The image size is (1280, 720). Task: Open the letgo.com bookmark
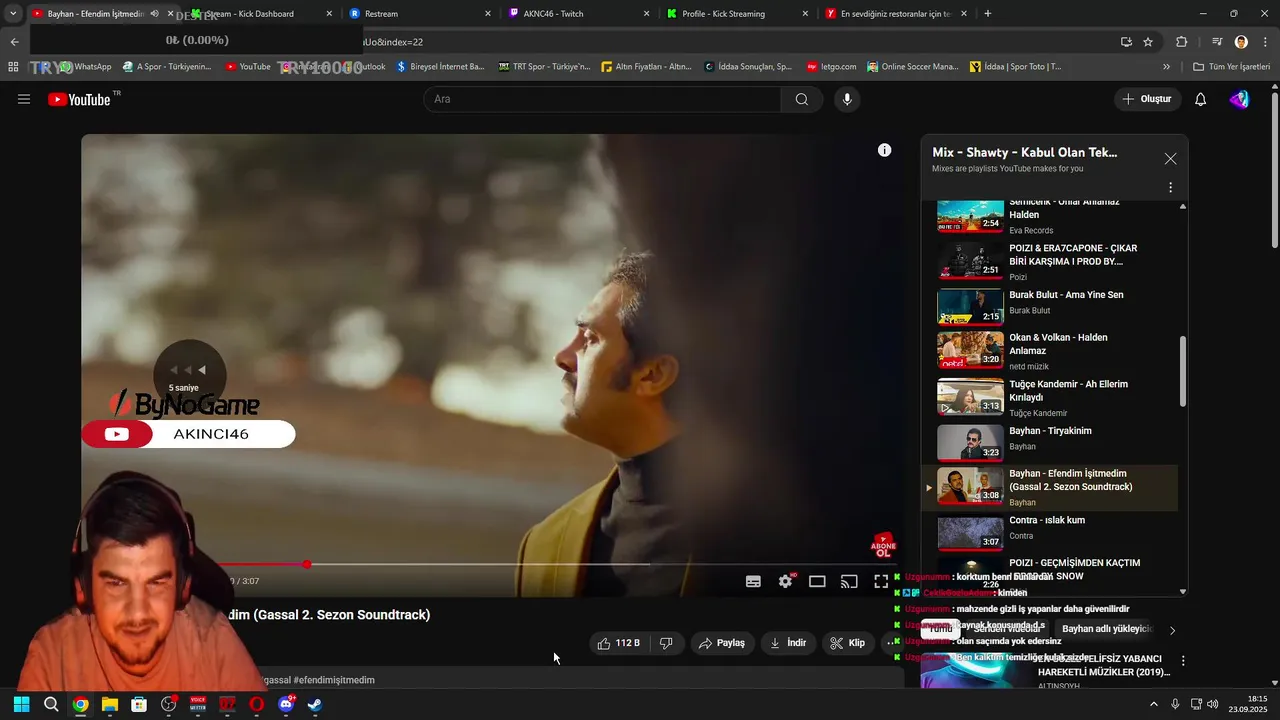click(832, 67)
